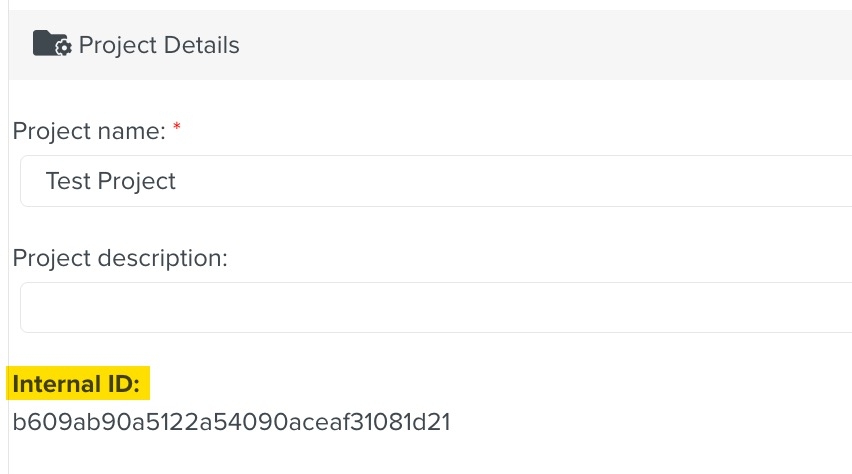Click the "Project name:" label
The width and height of the screenshot is (852, 474).
click(x=88, y=131)
